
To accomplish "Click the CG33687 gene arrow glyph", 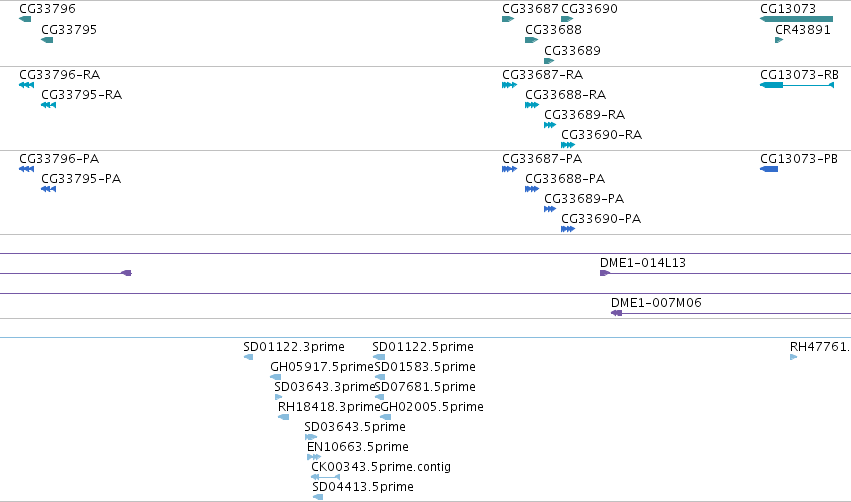I will [x=508, y=19].
